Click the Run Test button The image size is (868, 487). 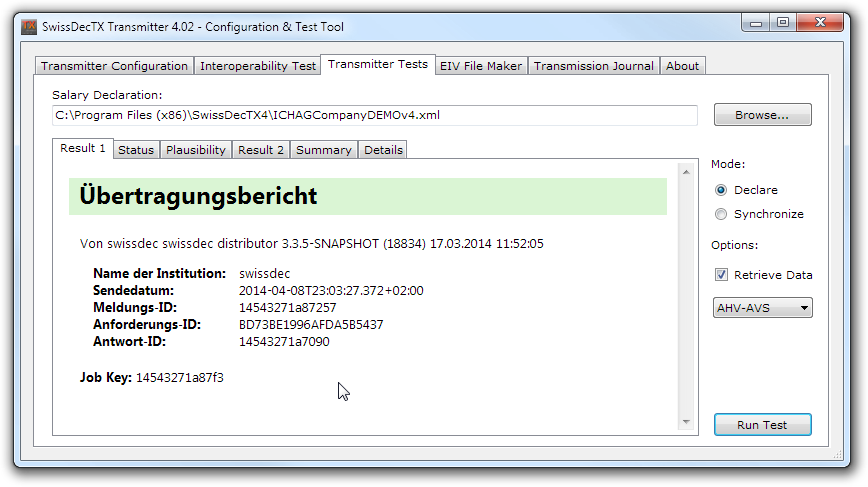762,425
